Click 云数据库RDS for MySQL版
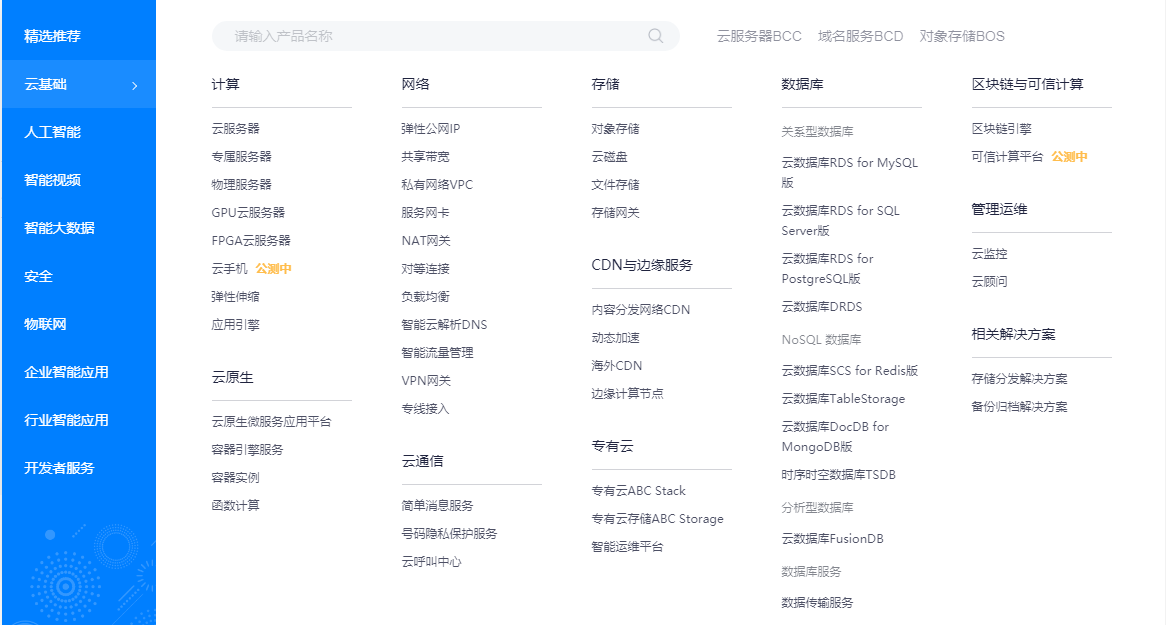1166x625 pixels. tap(849, 163)
